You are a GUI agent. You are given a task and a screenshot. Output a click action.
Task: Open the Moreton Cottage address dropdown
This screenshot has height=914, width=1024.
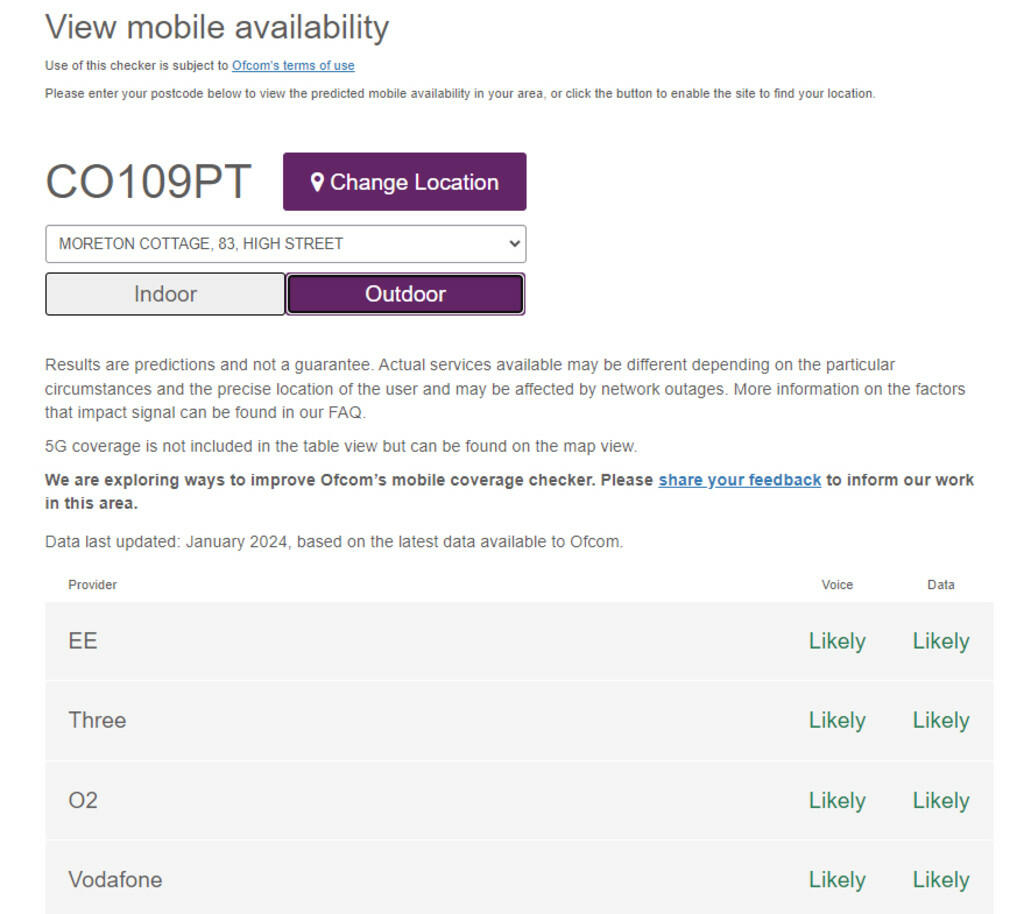tap(285, 244)
